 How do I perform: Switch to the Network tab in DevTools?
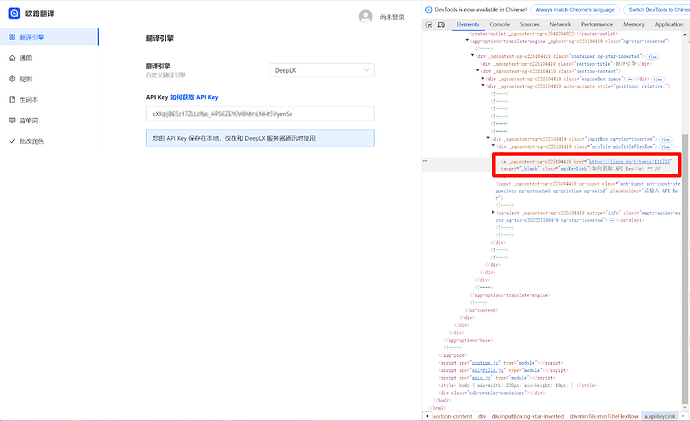point(560,23)
